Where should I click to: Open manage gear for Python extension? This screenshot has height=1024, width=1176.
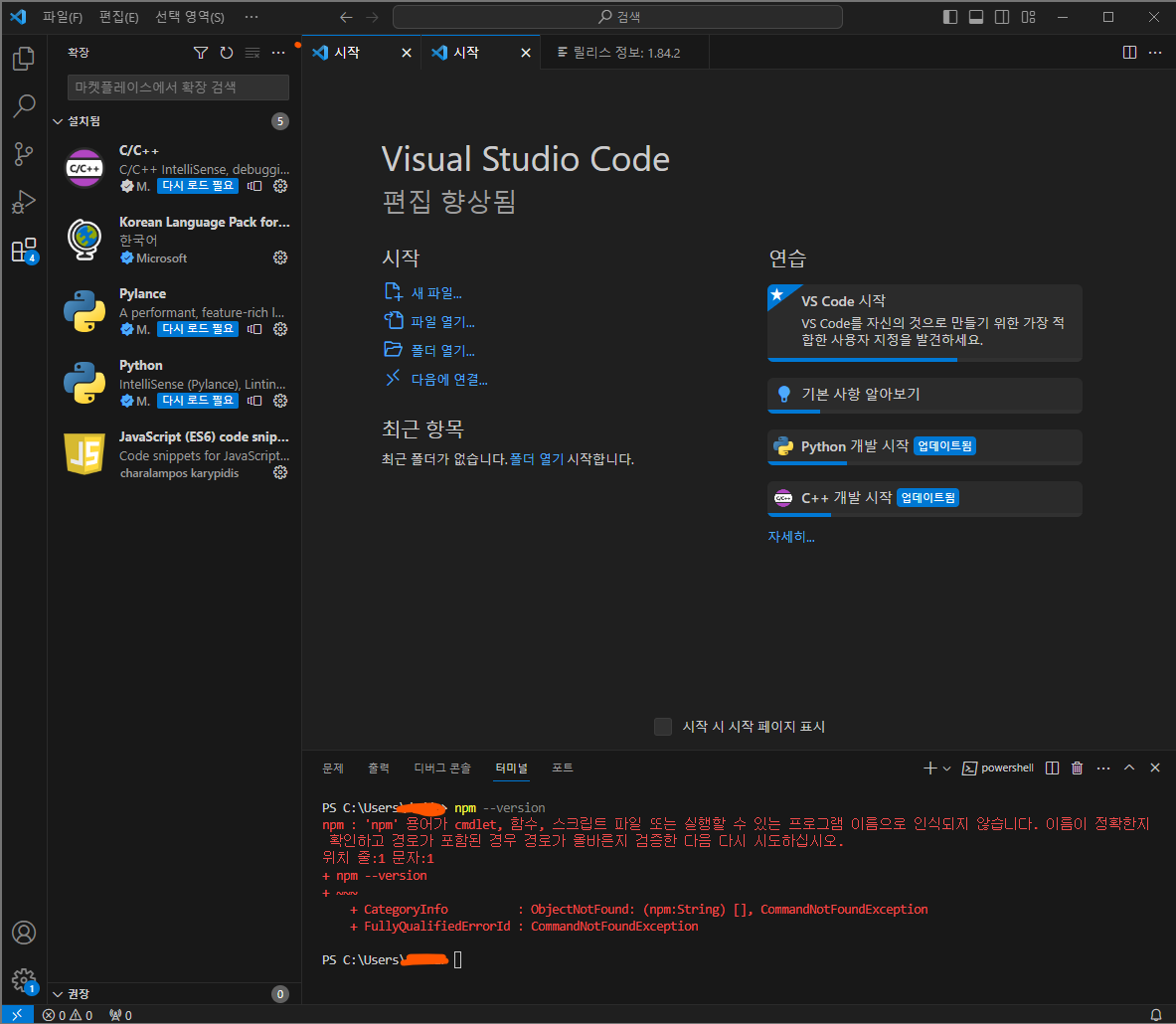point(280,401)
